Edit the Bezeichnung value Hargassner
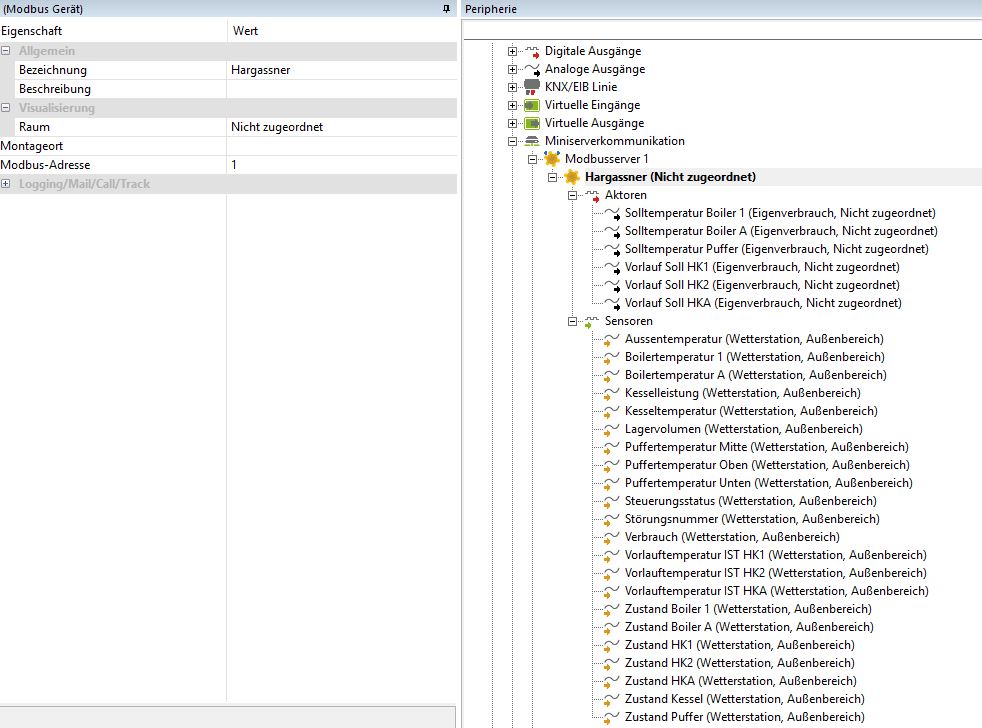This screenshot has width=982, height=728. coord(342,70)
